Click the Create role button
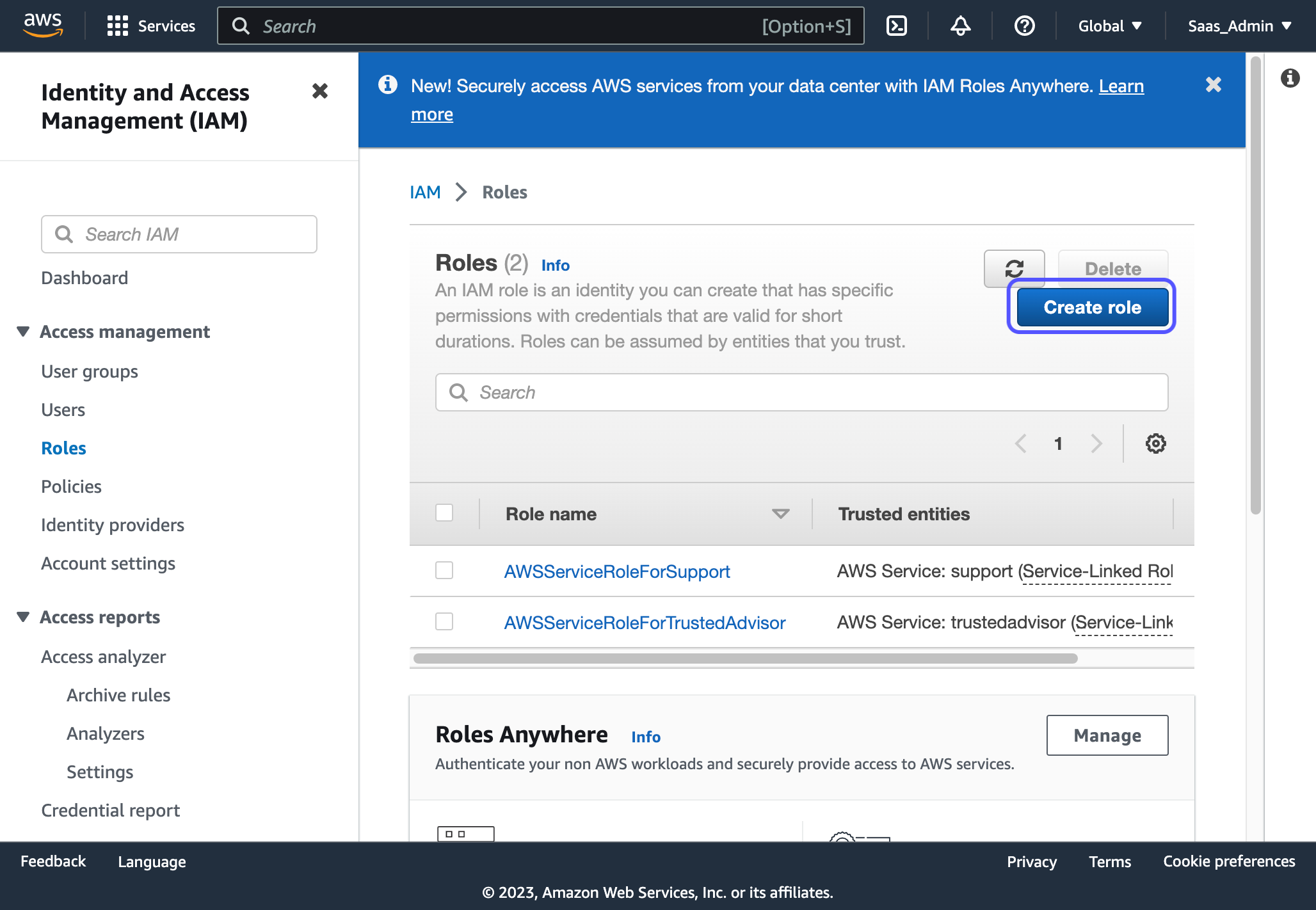The width and height of the screenshot is (1316, 910). point(1092,307)
